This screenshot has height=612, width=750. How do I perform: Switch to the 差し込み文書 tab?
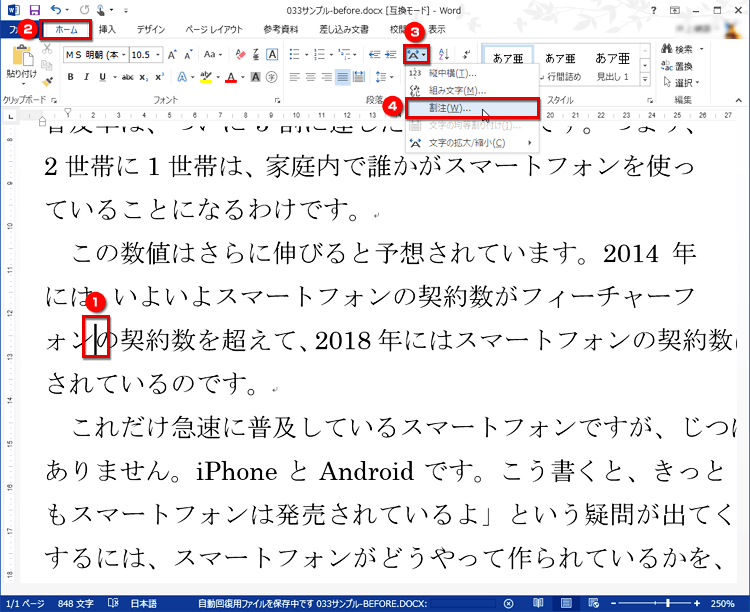[344, 30]
